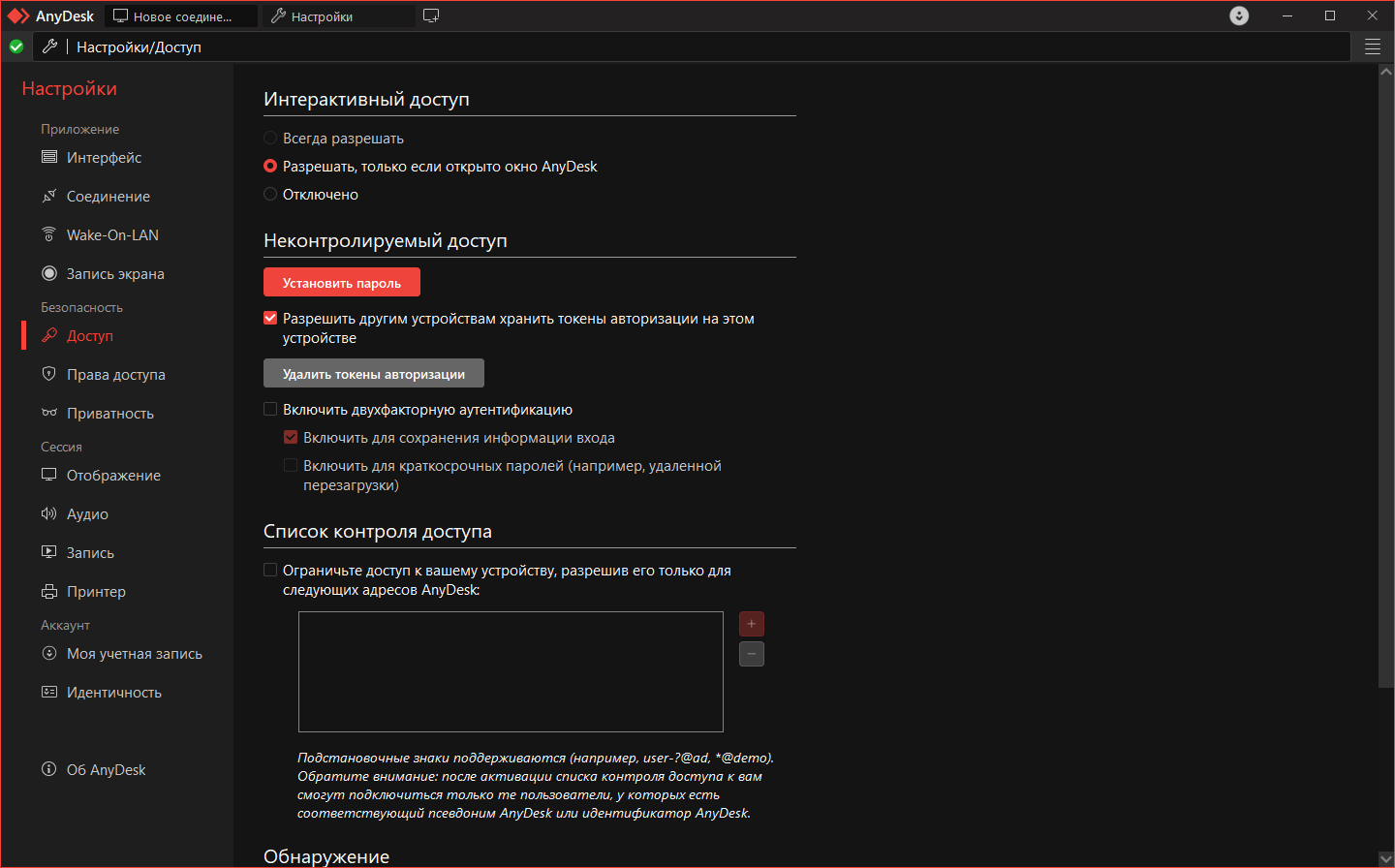The image size is (1395, 868).
Task: Open new session tab monitor icon
Action: pos(431,15)
